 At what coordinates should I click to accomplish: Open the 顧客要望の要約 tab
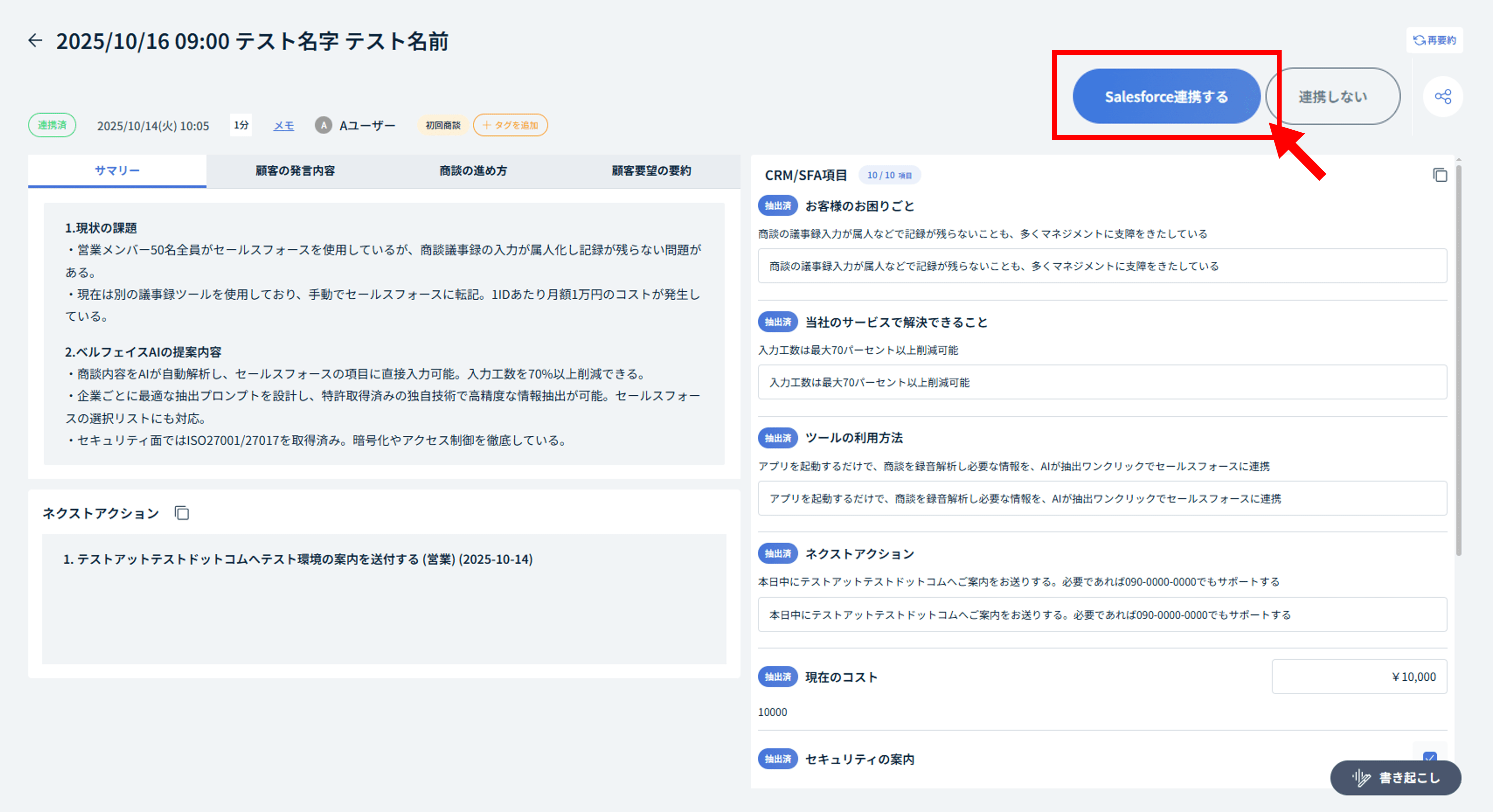pyautogui.click(x=651, y=171)
